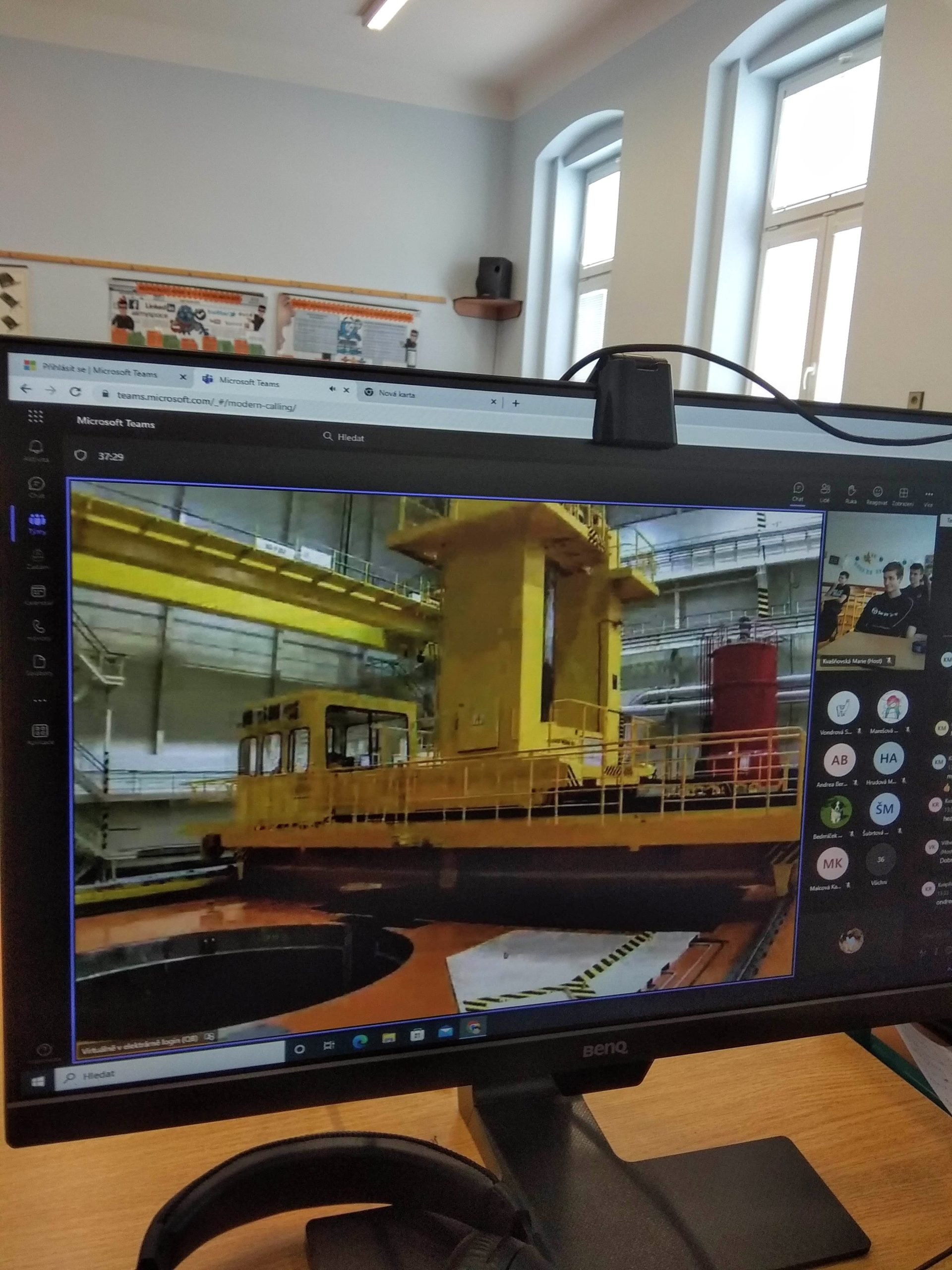Click the Microsoft Teams title text
The image size is (952, 1270).
tap(116, 423)
